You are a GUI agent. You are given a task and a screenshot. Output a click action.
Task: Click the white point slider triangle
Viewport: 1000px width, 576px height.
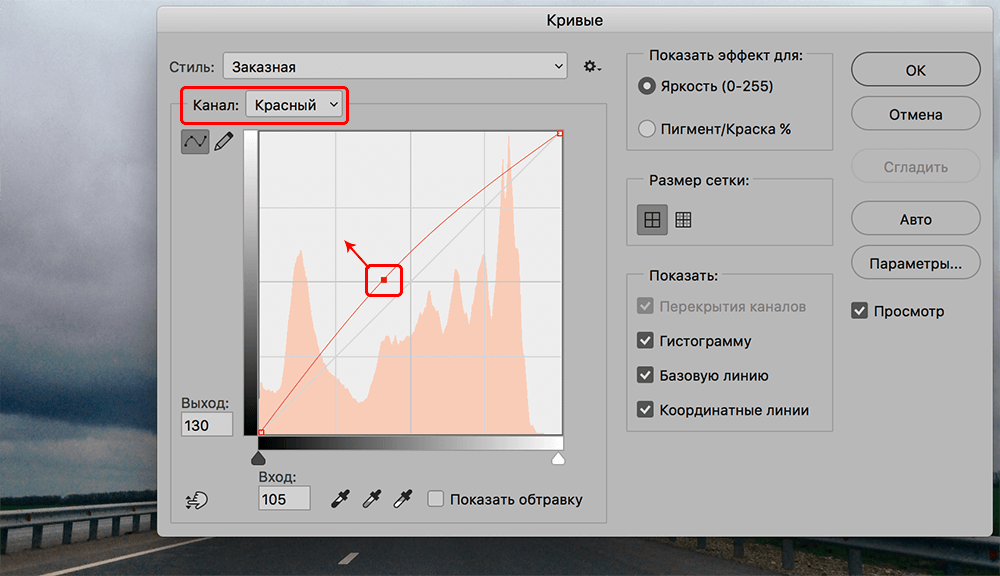point(559,458)
